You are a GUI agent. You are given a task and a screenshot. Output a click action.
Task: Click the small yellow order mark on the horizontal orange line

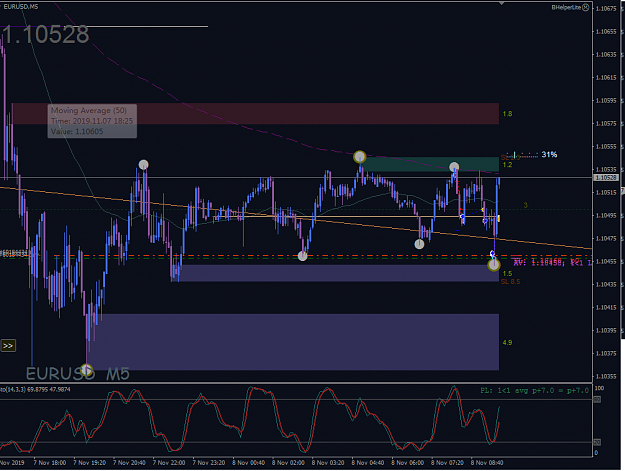[x=499, y=218]
